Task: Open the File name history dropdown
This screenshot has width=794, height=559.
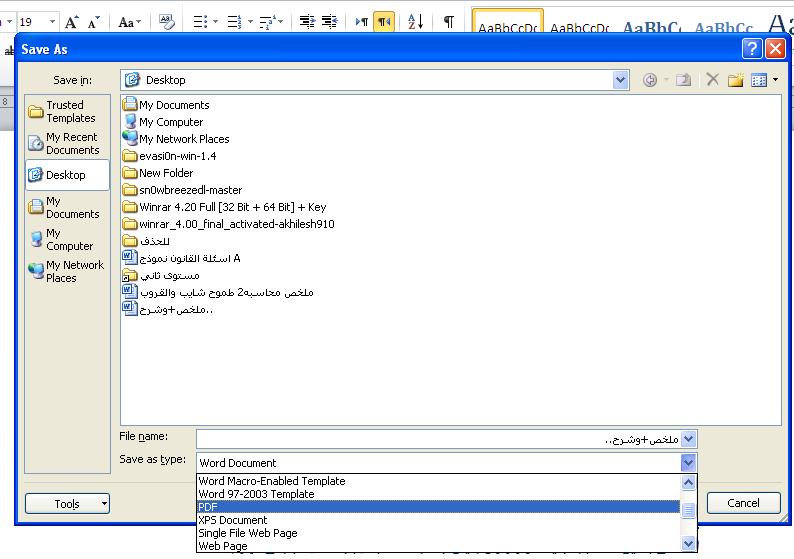Action: click(689, 439)
